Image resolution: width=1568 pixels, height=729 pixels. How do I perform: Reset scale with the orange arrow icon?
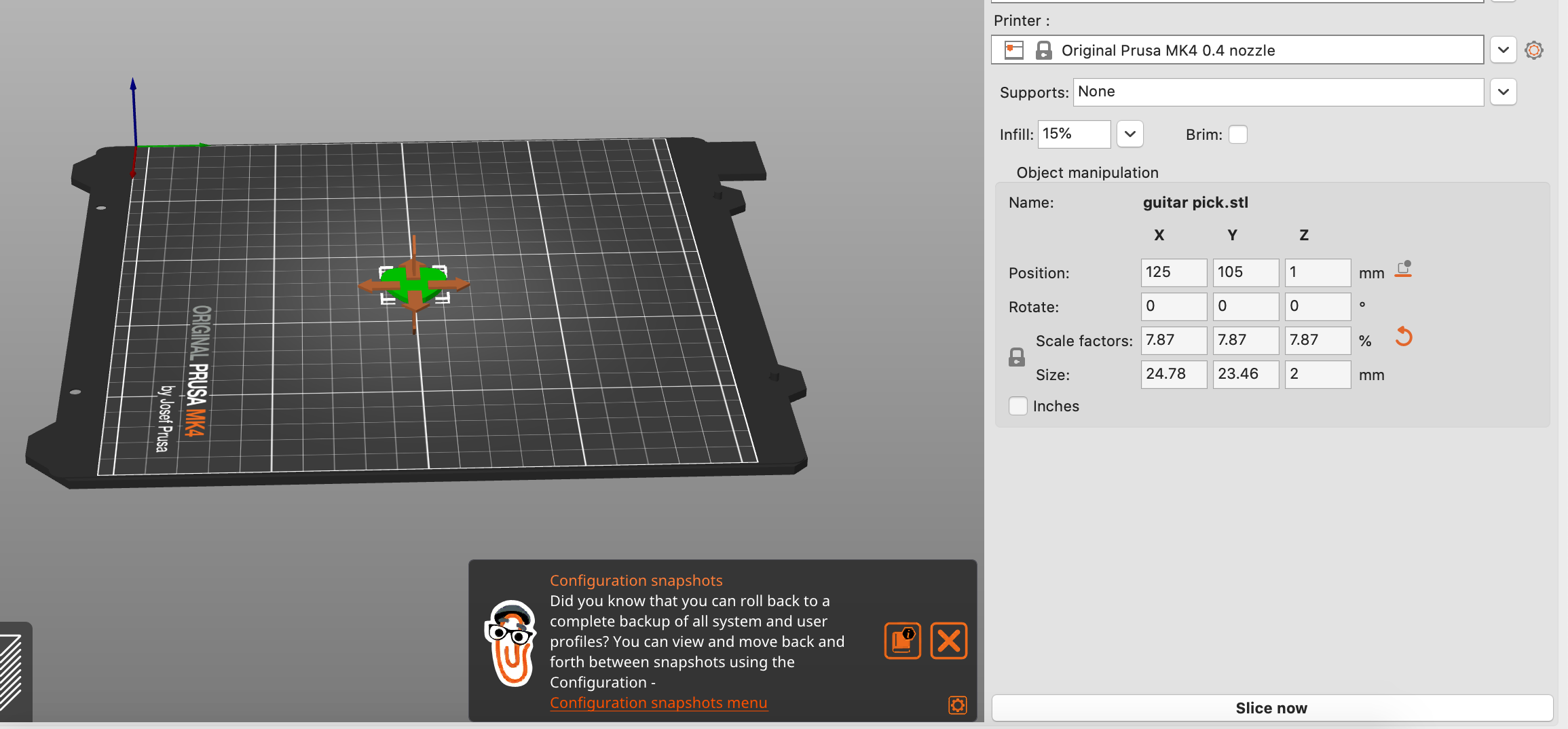coord(1404,337)
